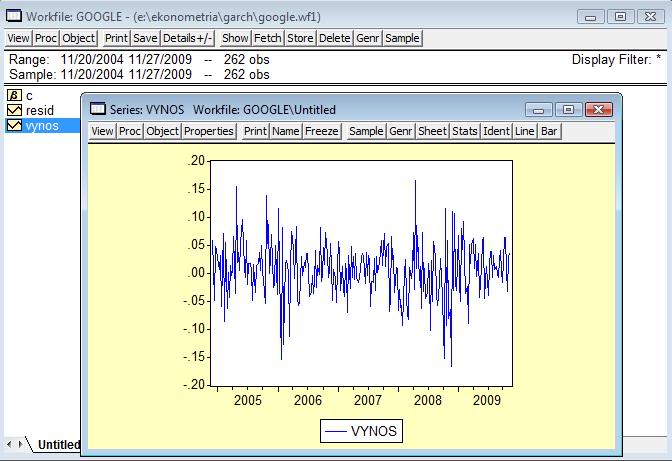The height and width of the screenshot is (461, 672).
Task: Select the Untitled workfile page tab
Action: 58,445
